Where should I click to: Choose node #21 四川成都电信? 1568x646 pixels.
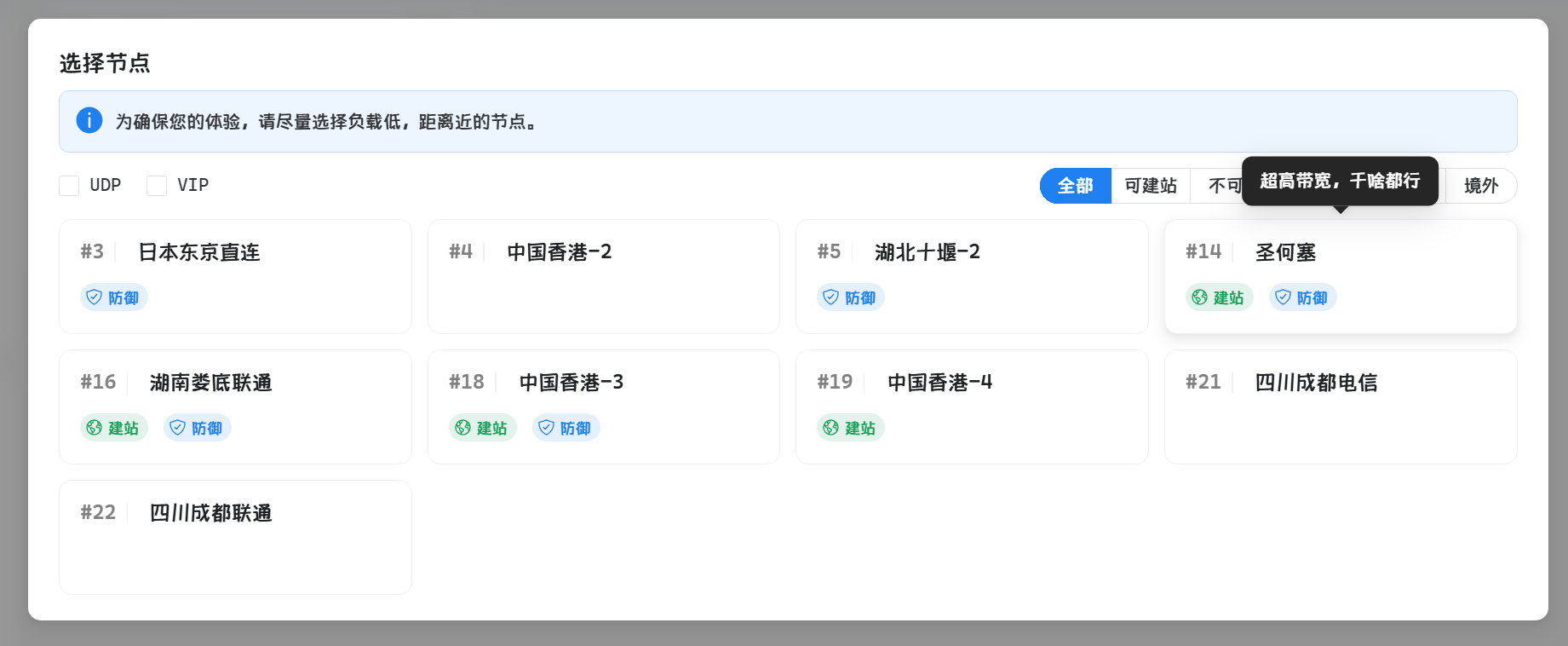coord(1340,407)
